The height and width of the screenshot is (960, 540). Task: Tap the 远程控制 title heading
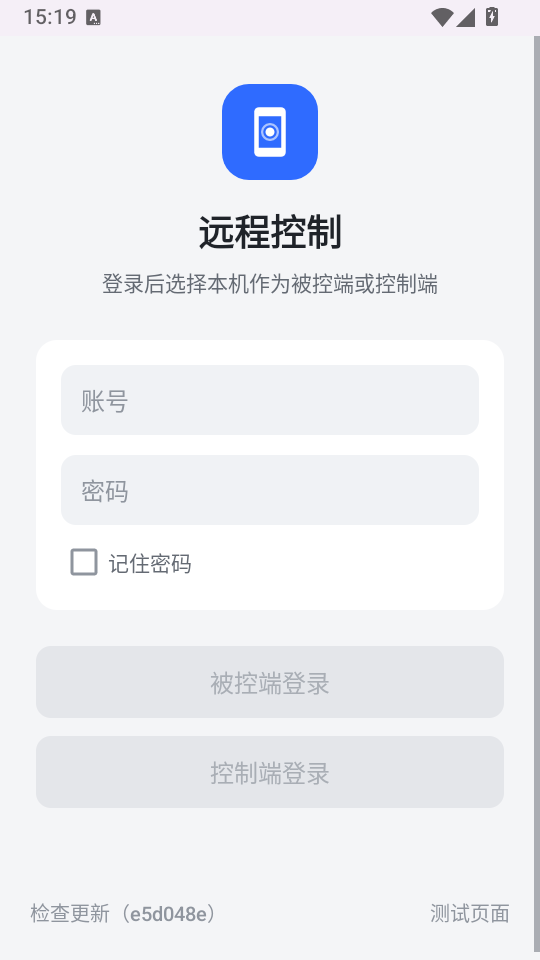269,232
